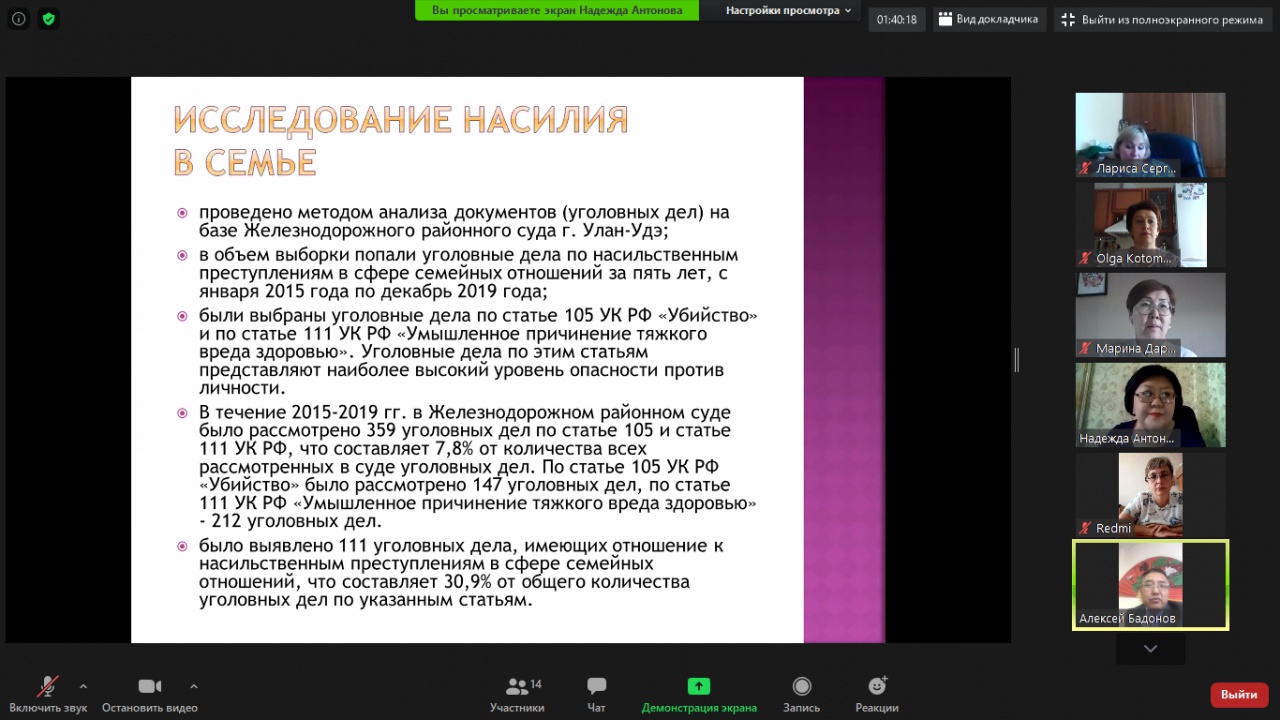Click the red Выйти button

click(x=1238, y=694)
